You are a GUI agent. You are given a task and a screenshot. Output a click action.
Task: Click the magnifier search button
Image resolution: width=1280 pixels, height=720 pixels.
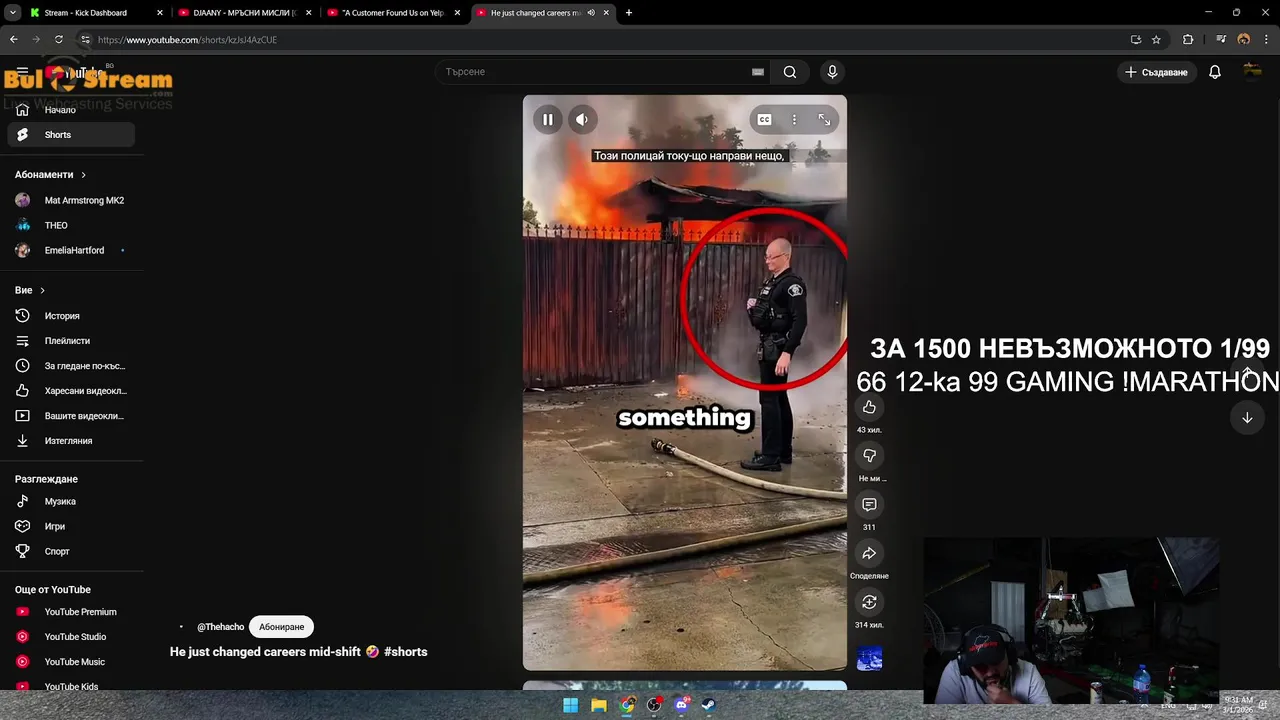click(x=790, y=72)
